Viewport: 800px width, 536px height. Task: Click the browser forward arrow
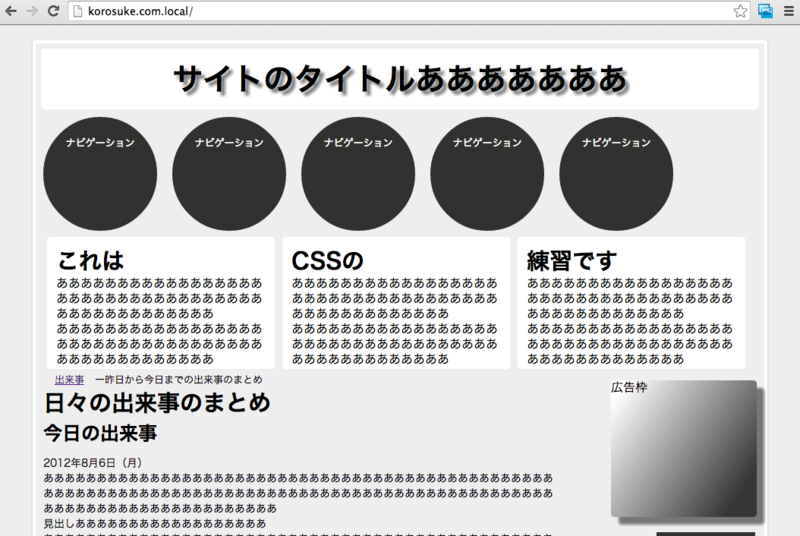pos(32,11)
